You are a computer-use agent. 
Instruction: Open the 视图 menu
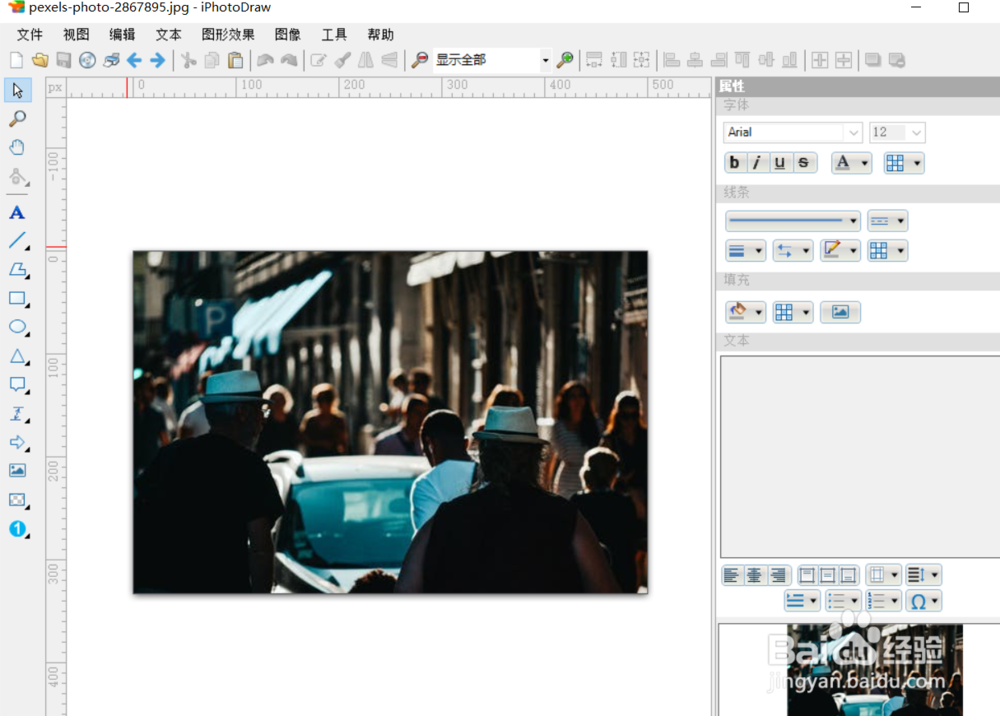tap(76, 34)
